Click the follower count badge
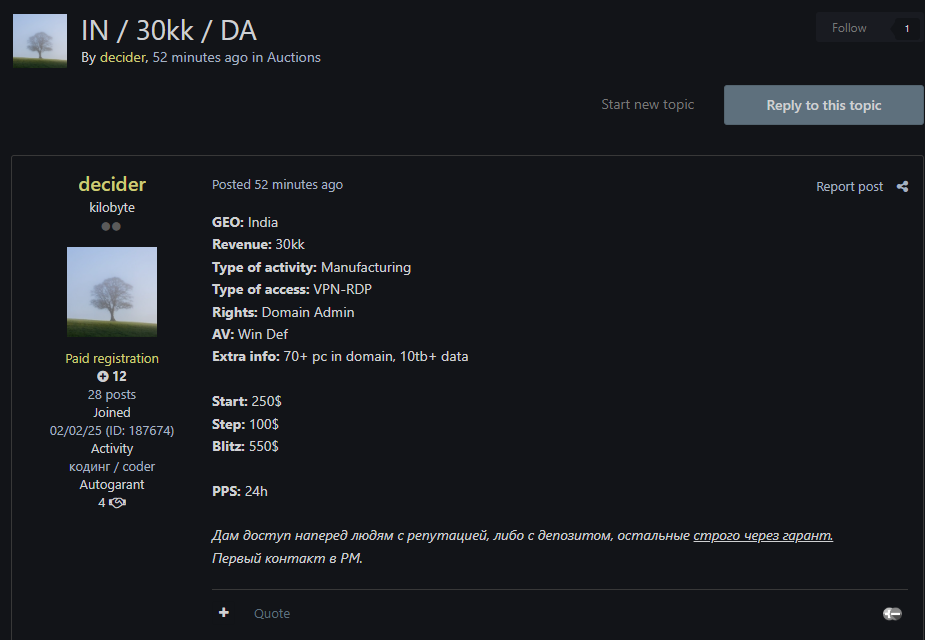The width and height of the screenshot is (925, 640). (907, 28)
